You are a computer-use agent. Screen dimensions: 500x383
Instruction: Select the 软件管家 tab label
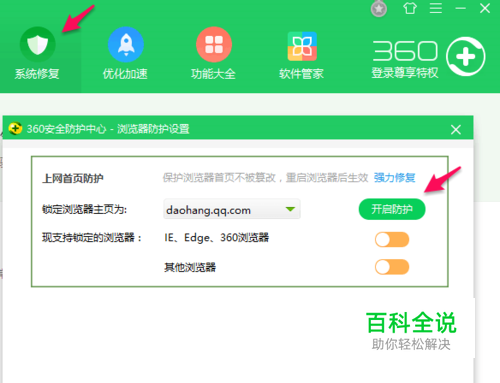(x=301, y=74)
